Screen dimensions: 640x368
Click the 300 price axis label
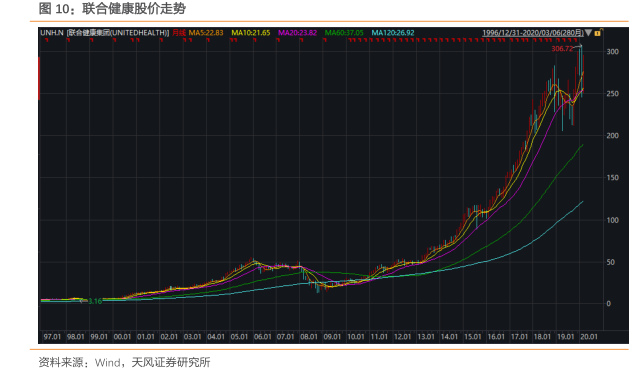click(613, 51)
